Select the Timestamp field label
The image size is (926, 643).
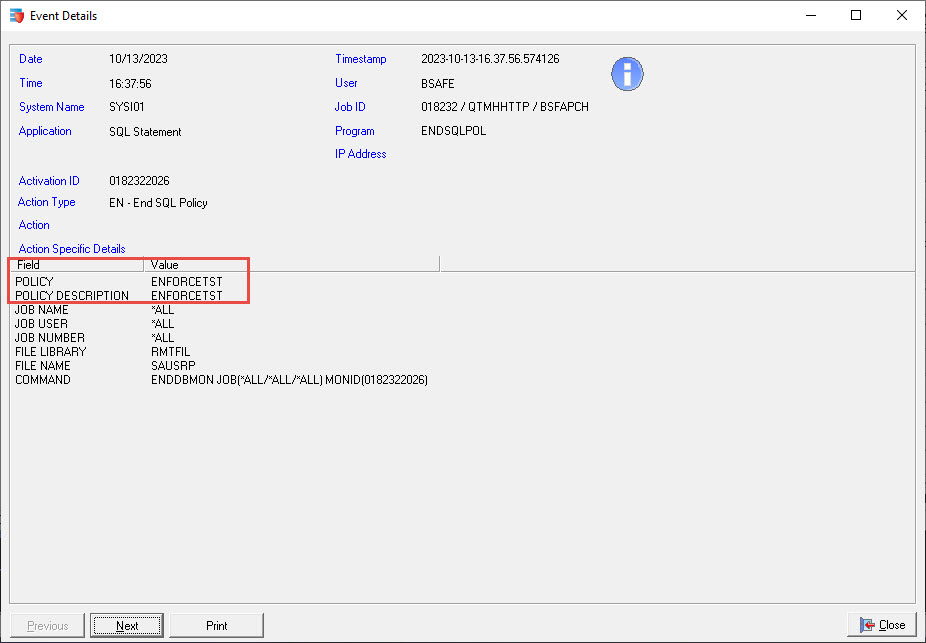pos(359,58)
